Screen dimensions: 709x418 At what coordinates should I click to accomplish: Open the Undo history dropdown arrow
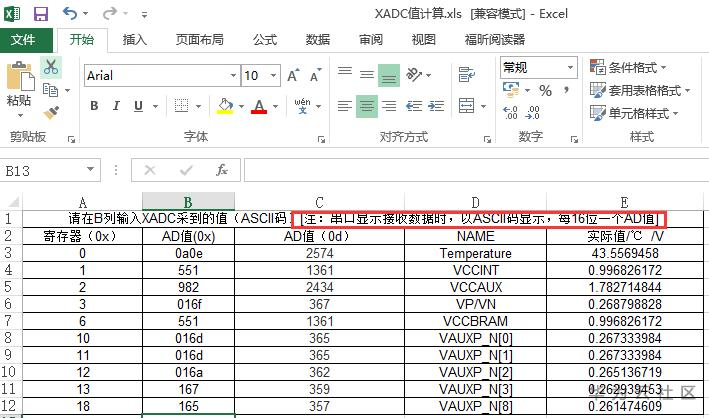point(85,14)
